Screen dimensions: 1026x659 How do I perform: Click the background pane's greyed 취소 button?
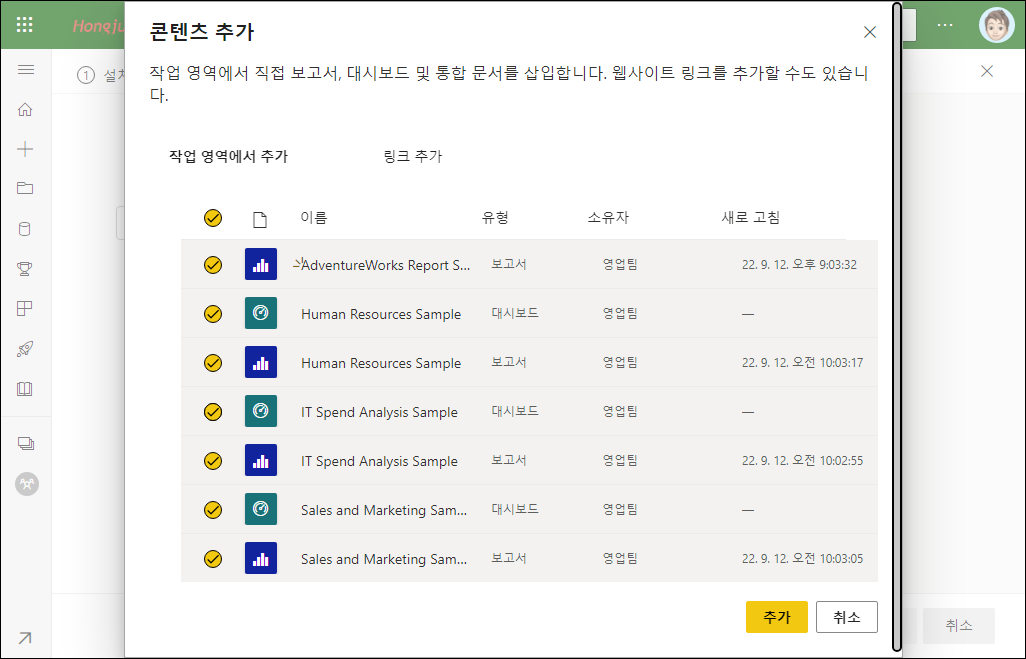tap(959, 626)
